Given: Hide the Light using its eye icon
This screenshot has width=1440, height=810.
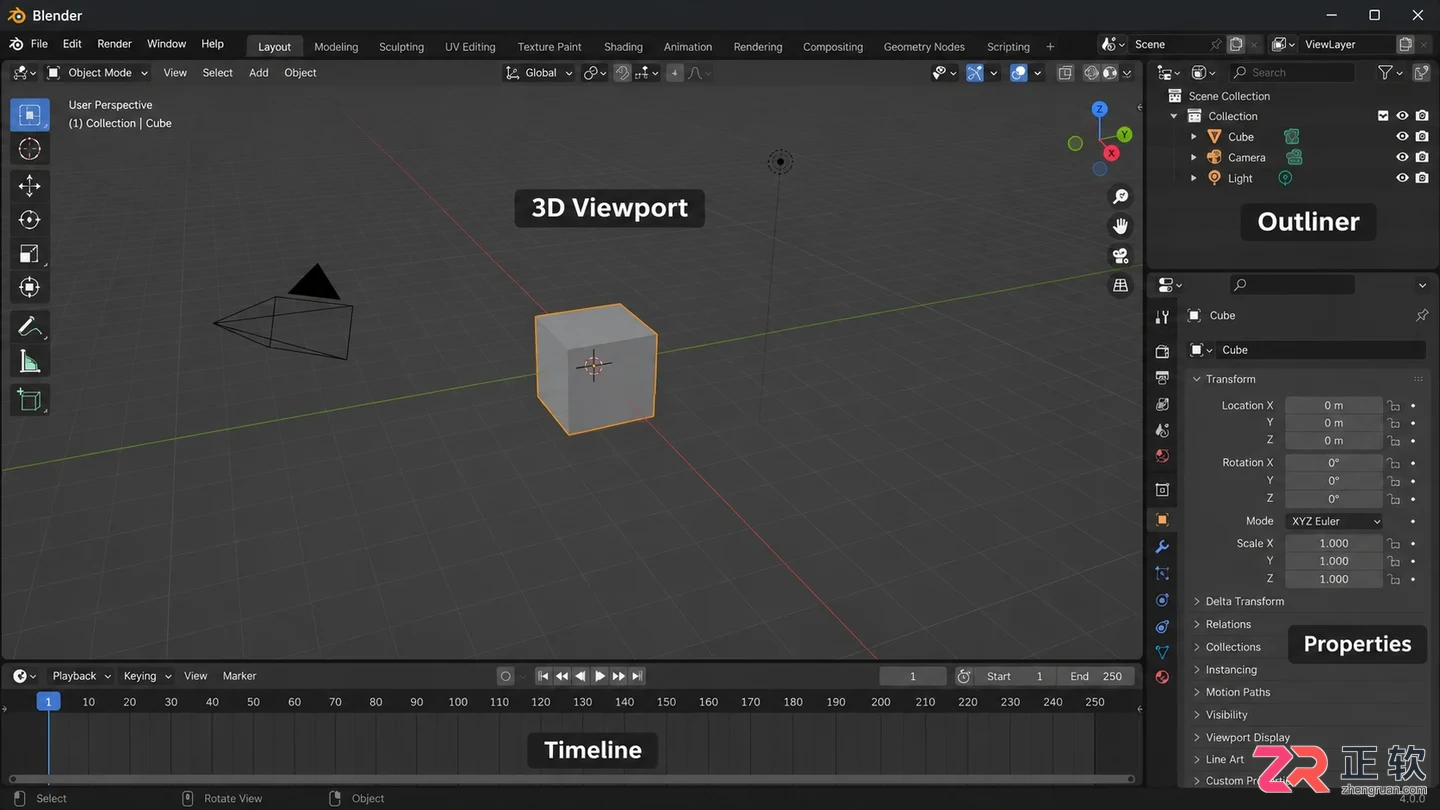Looking at the screenshot, I should coord(1402,178).
